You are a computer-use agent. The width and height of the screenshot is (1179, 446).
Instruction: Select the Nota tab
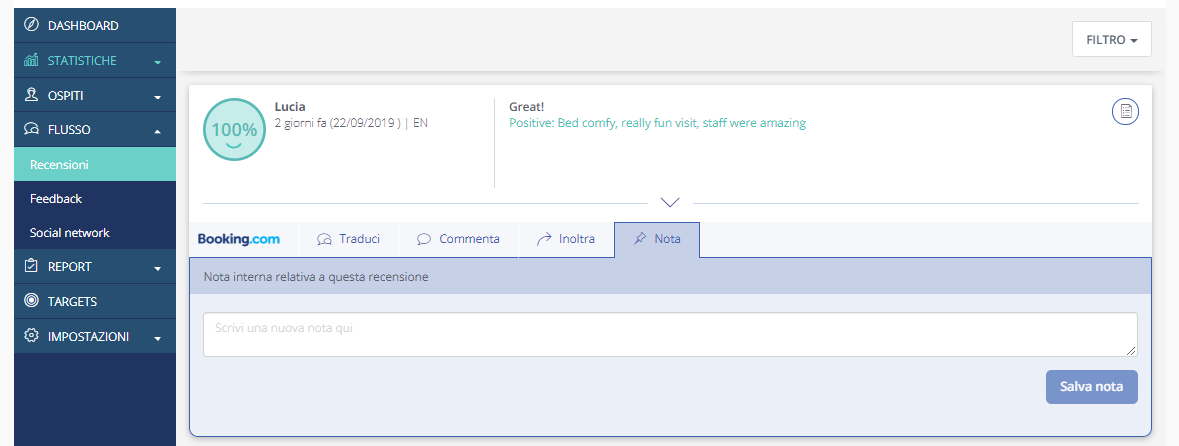coord(657,239)
